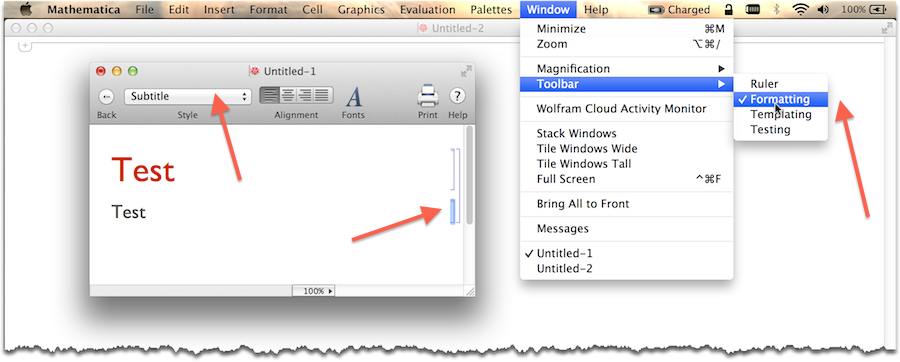The height and width of the screenshot is (362, 900).
Task: Expand the Toolbar submenu
Action: [627, 84]
